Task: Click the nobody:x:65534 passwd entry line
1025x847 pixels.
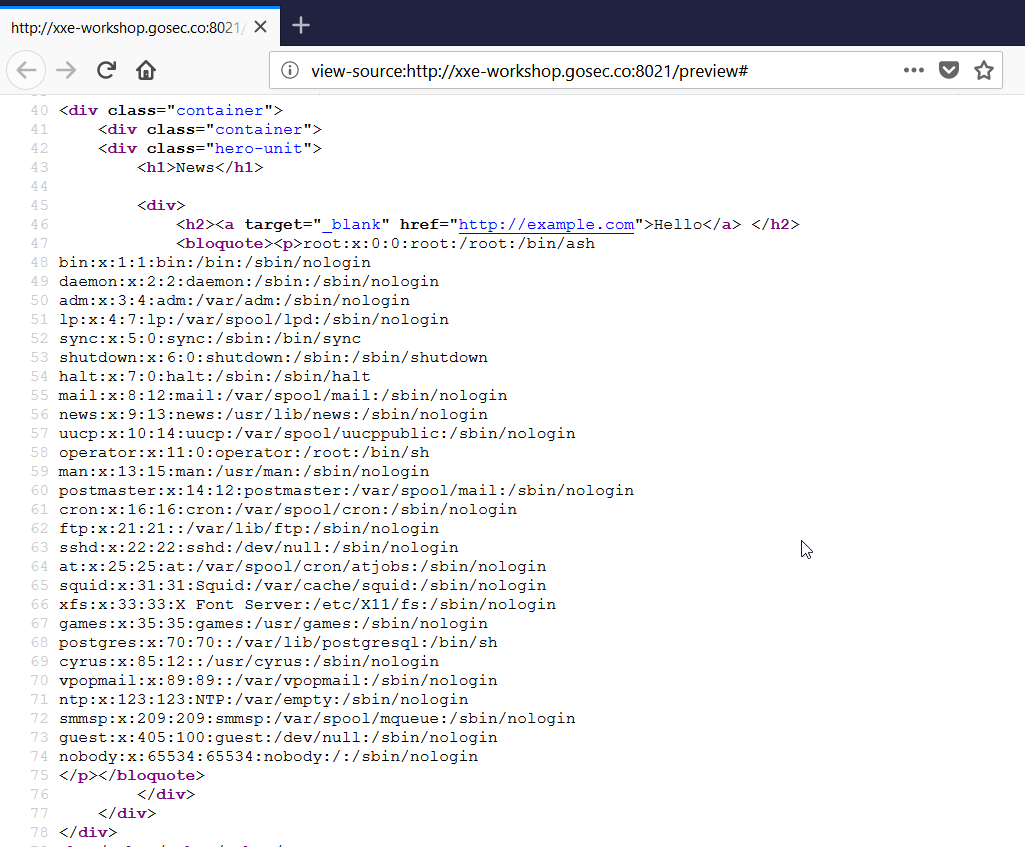Action: (x=268, y=757)
